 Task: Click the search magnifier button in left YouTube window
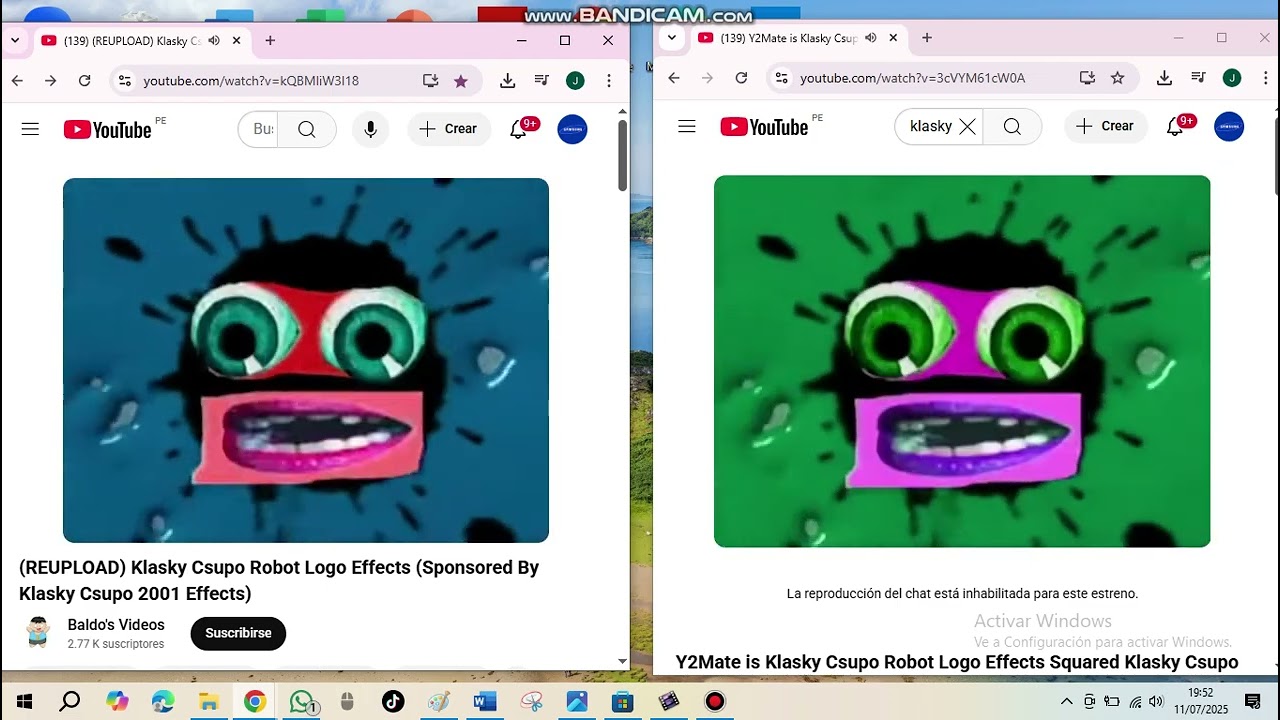[x=306, y=129]
